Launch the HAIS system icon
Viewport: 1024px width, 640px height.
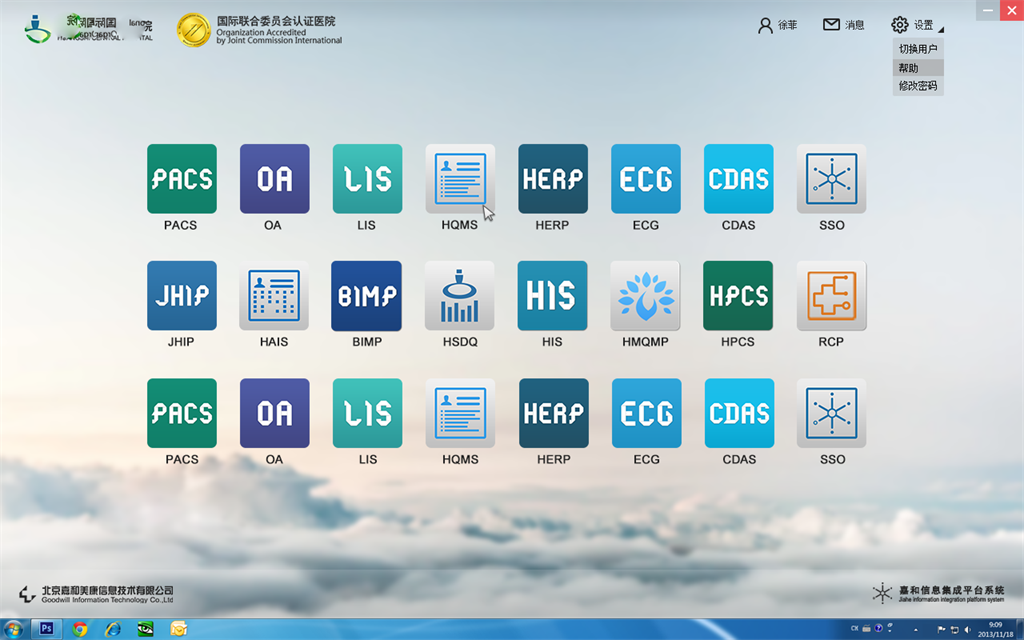tap(274, 296)
